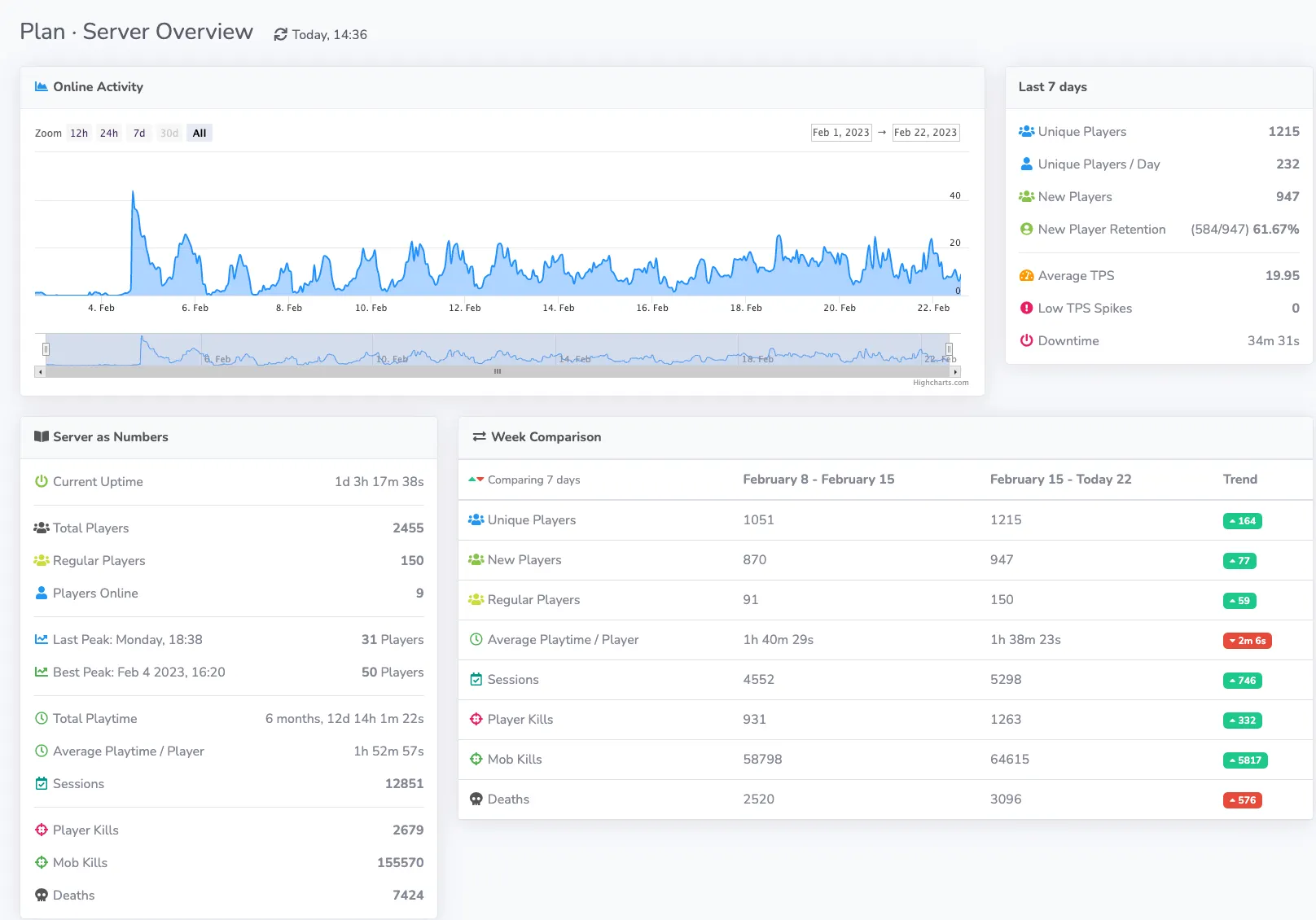Click the Downtime power icon
This screenshot has height=920, width=1316.
(1026, 340)
